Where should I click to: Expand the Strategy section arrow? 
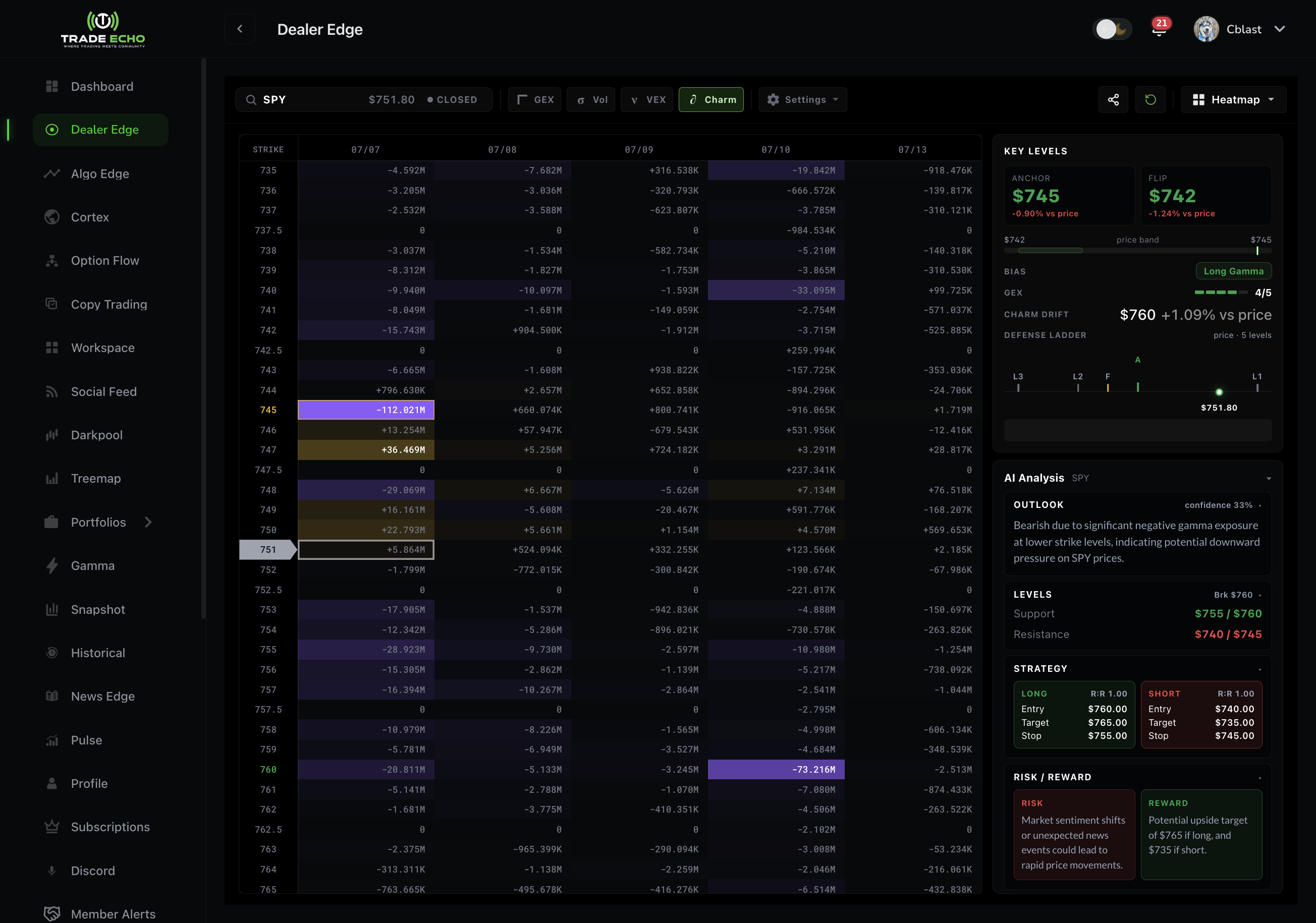point(1260,669)
